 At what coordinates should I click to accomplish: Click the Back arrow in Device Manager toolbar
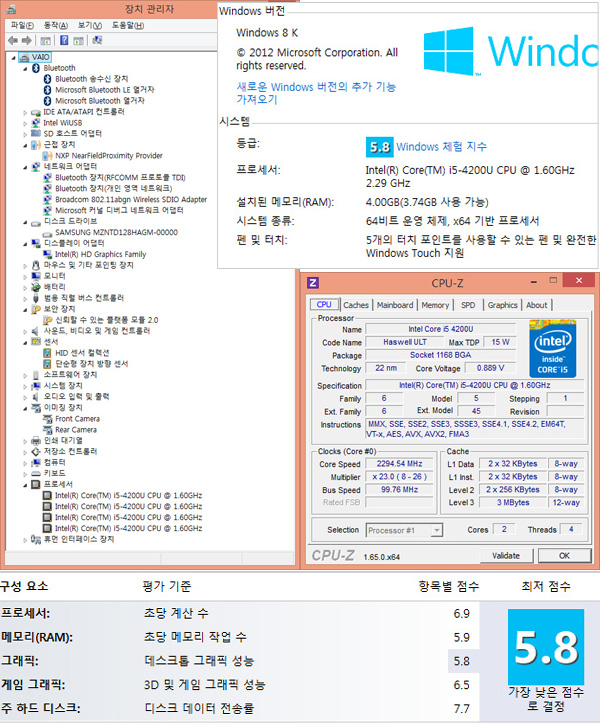pyautogui.click(x=13, y=41)
